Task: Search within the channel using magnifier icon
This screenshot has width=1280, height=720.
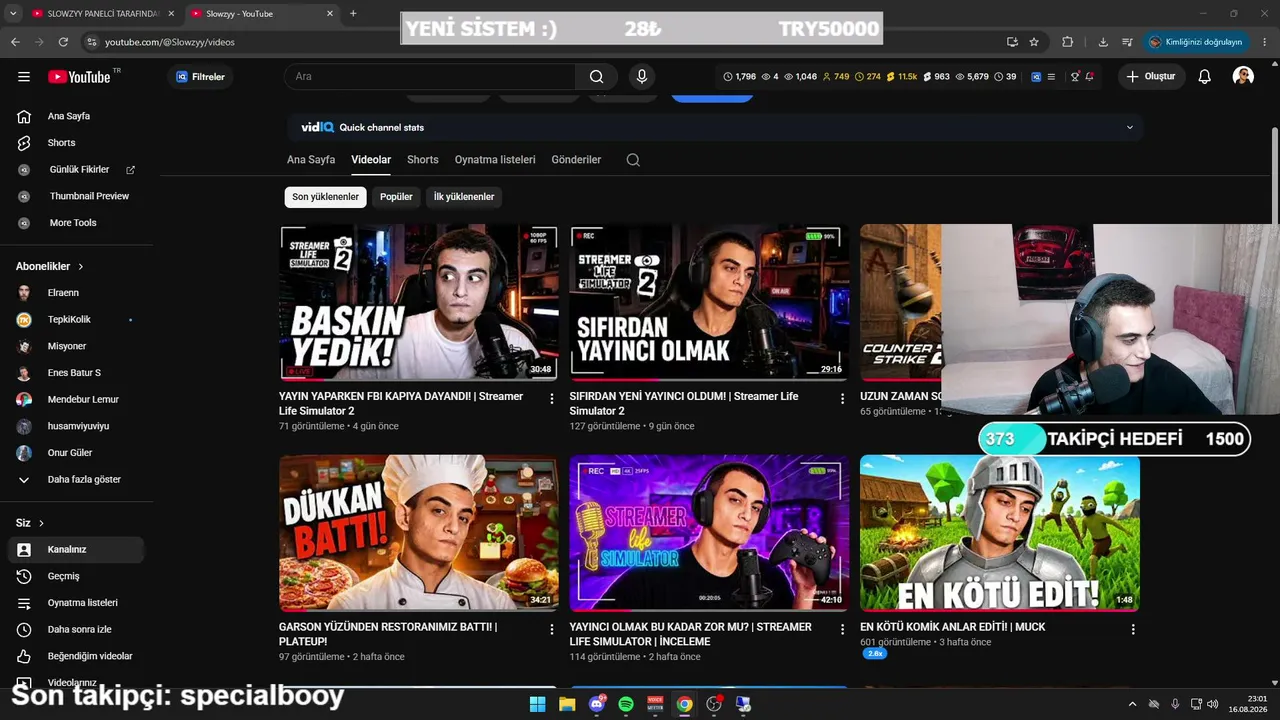Action: pos(633,160)
